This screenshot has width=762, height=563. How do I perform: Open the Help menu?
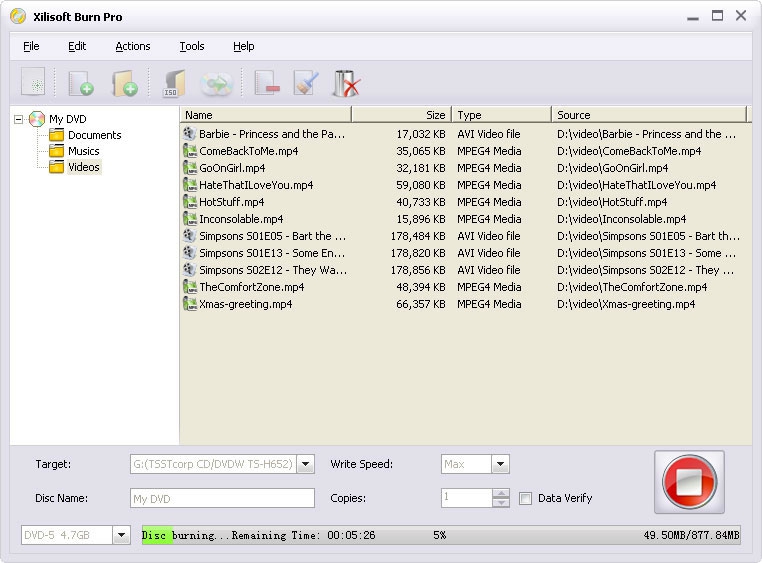(x=243, y=46)
